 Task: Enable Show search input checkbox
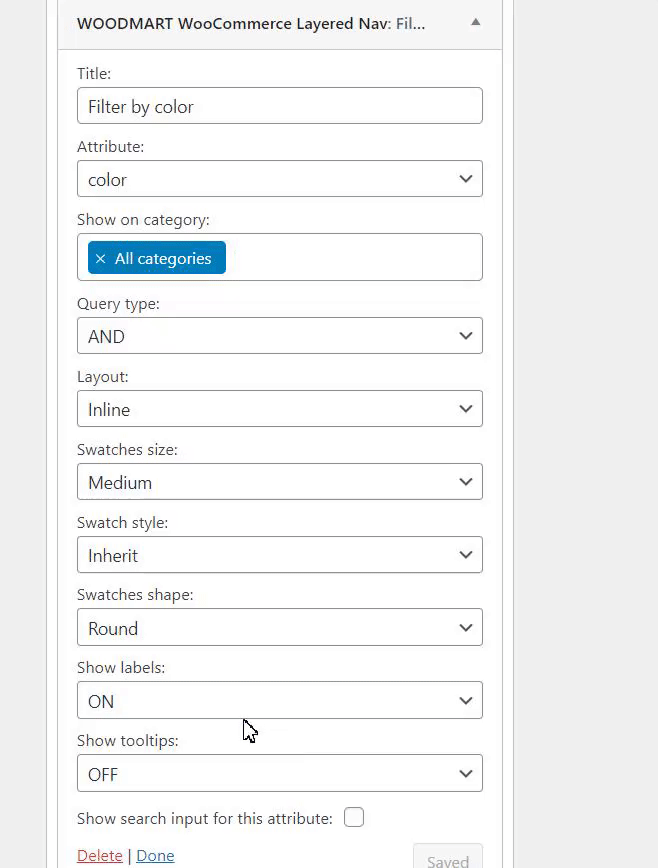[354, 818]
